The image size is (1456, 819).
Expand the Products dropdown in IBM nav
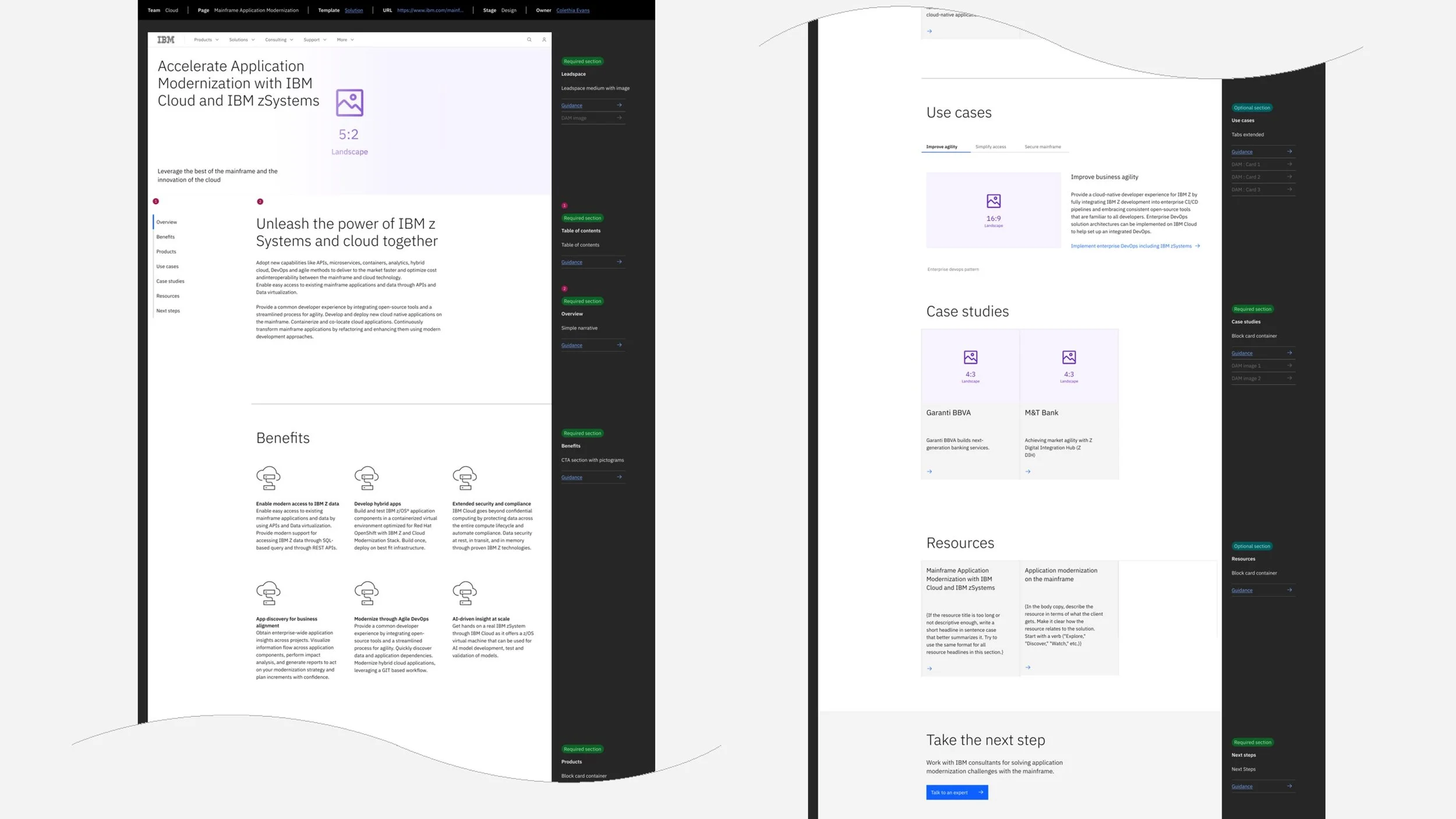[206, 40]
